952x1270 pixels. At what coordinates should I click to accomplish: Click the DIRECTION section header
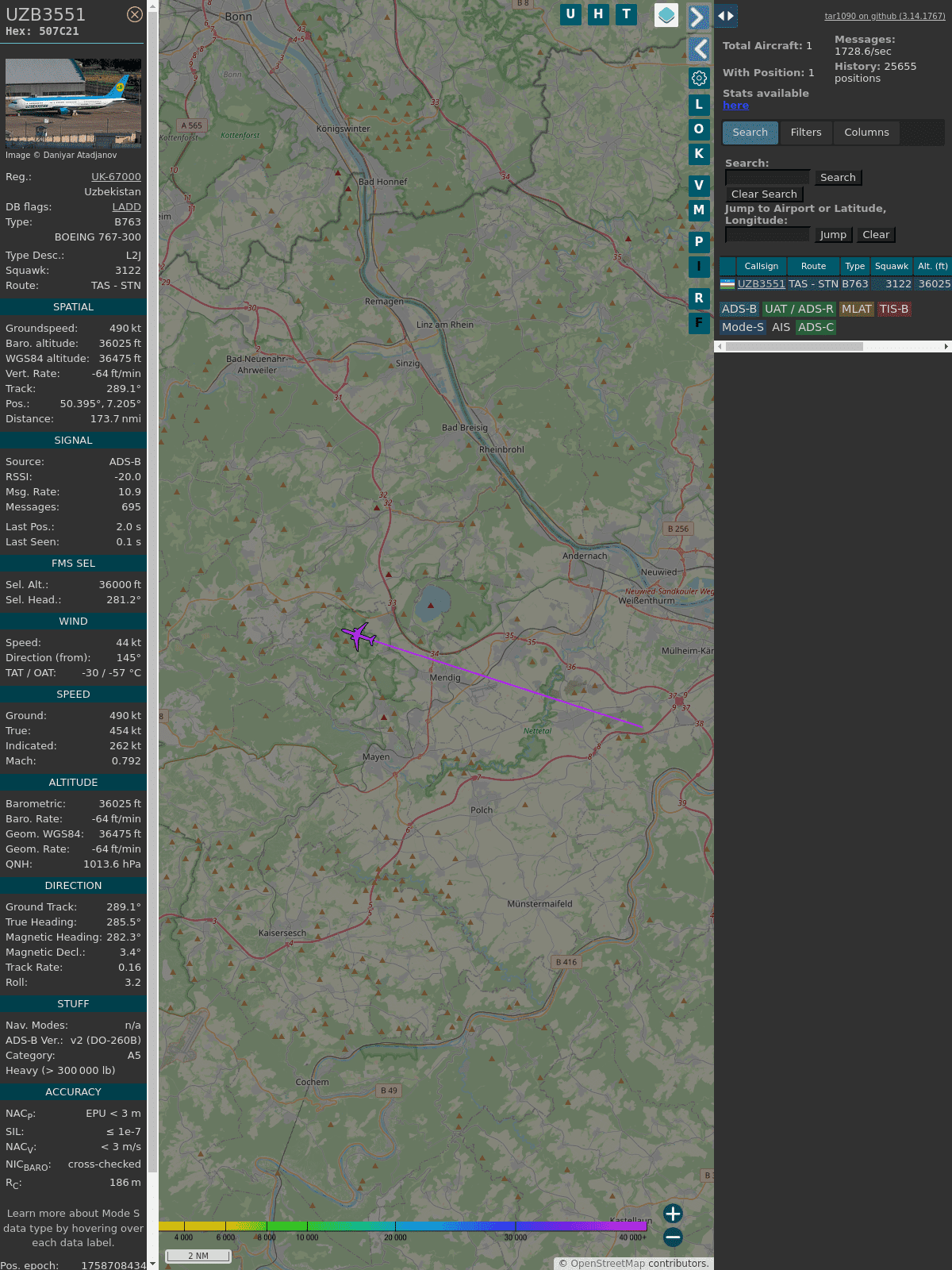tap(73, 886)
